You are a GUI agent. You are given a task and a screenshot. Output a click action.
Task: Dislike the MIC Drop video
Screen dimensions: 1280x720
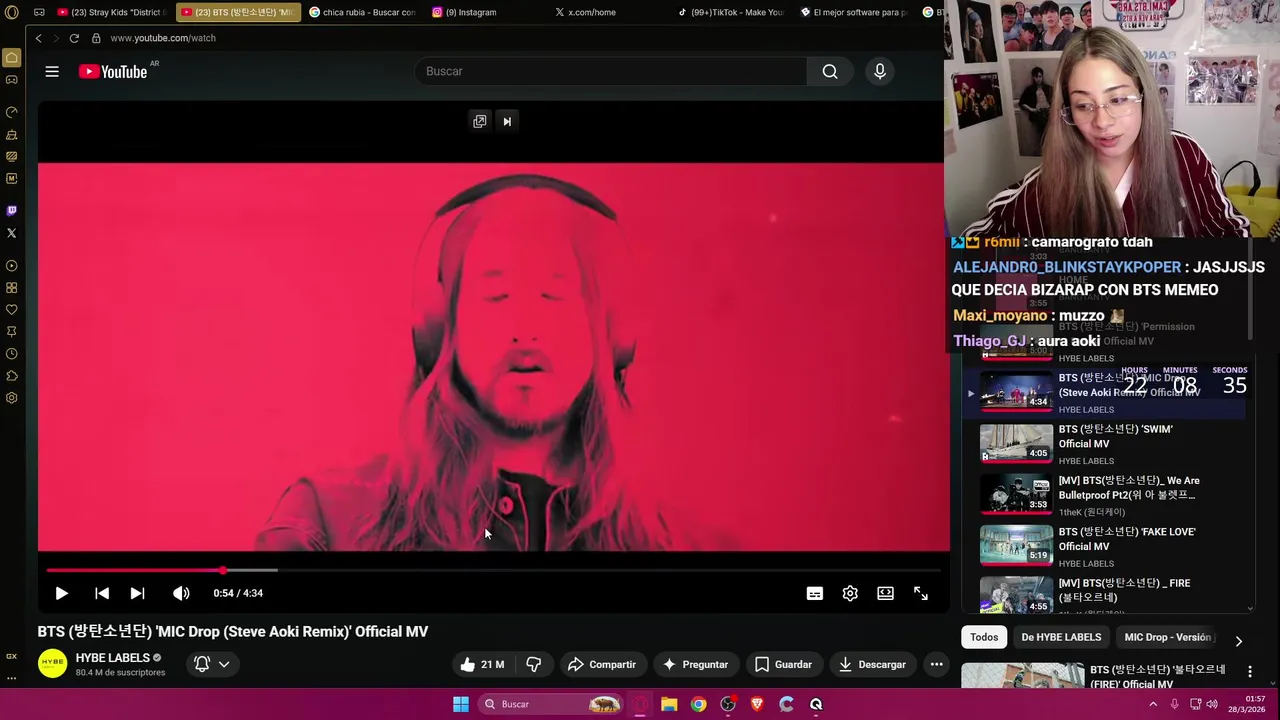tap(534, 664)
